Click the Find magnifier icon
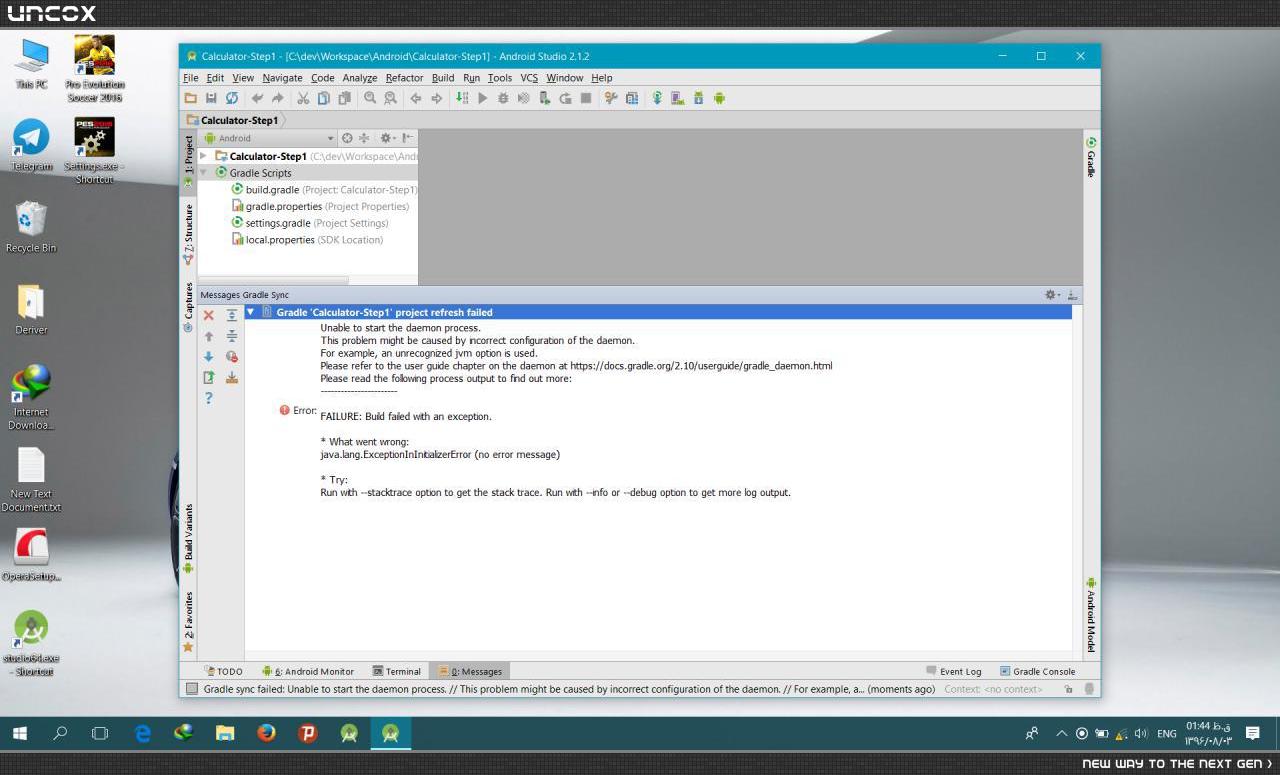1280x775 pixels. coord(370,98)
